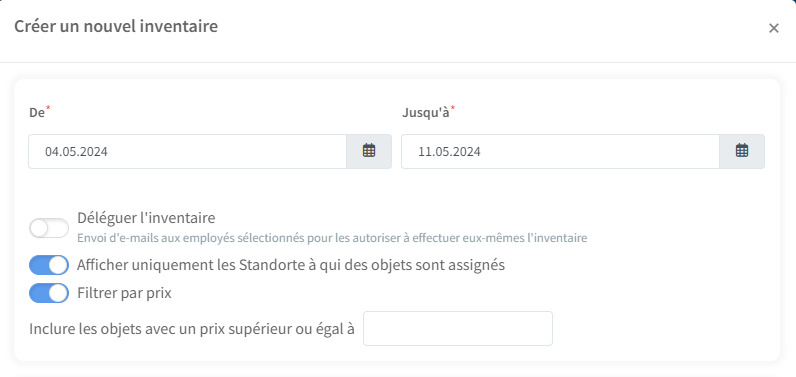Click the red asterisk beside De
Screen dimensions: 796x377
pyautogui.click(x=48, y=108)
